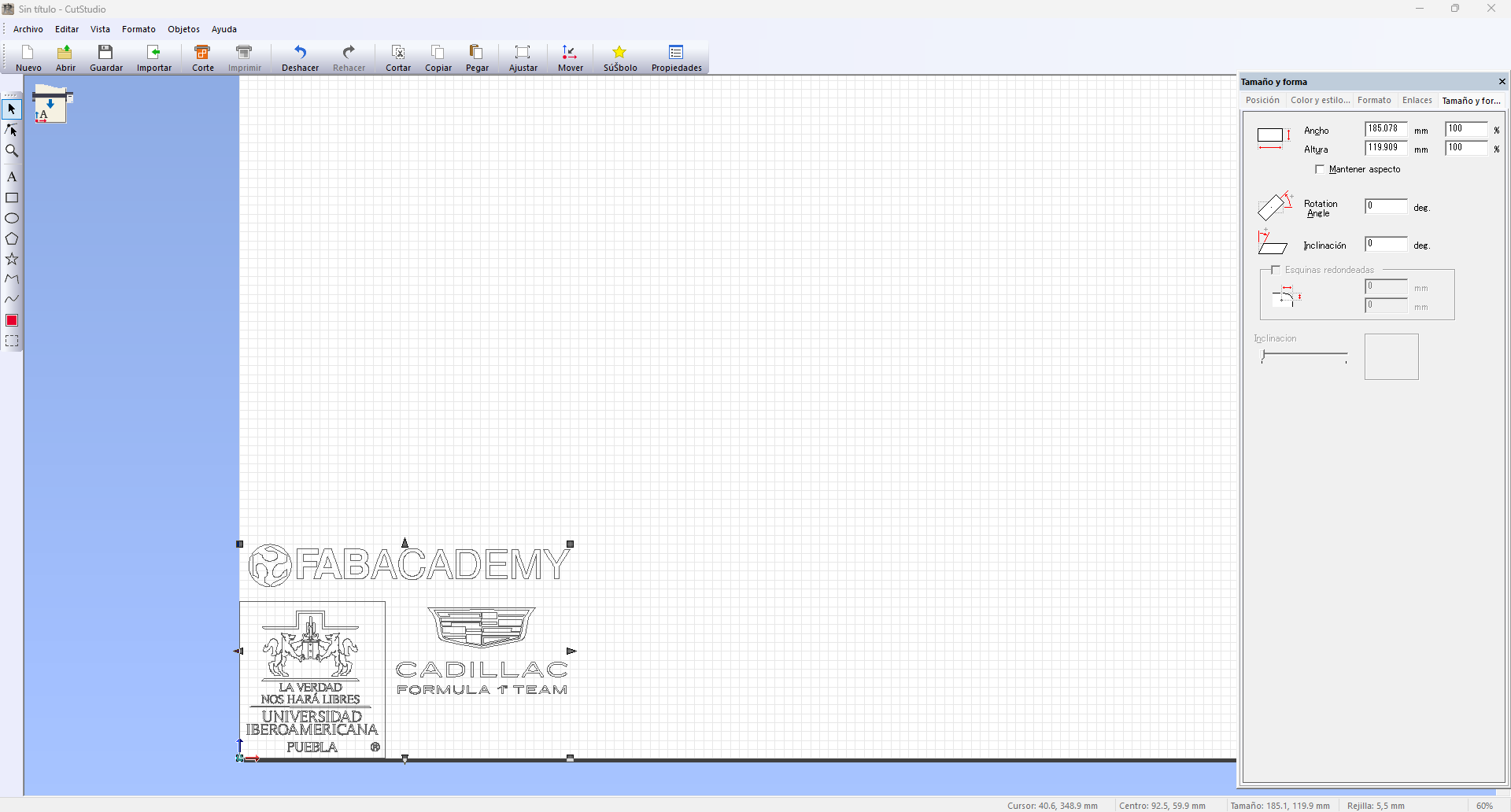Switch to the Color y estilo tab
This screenshot has height=812, width=1511.
(1320, 100)
